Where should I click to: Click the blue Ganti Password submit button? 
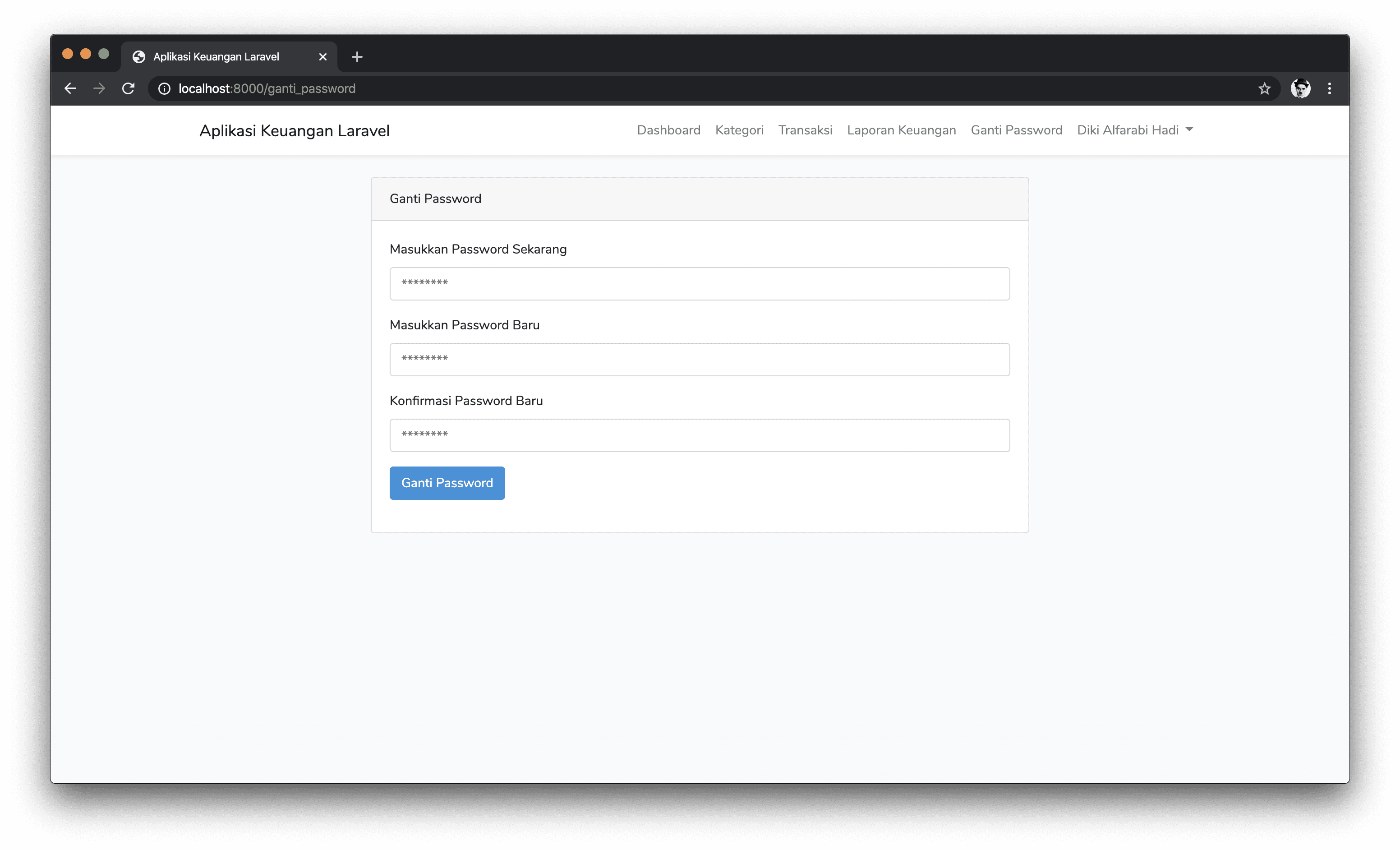click(x=447, y=483)
